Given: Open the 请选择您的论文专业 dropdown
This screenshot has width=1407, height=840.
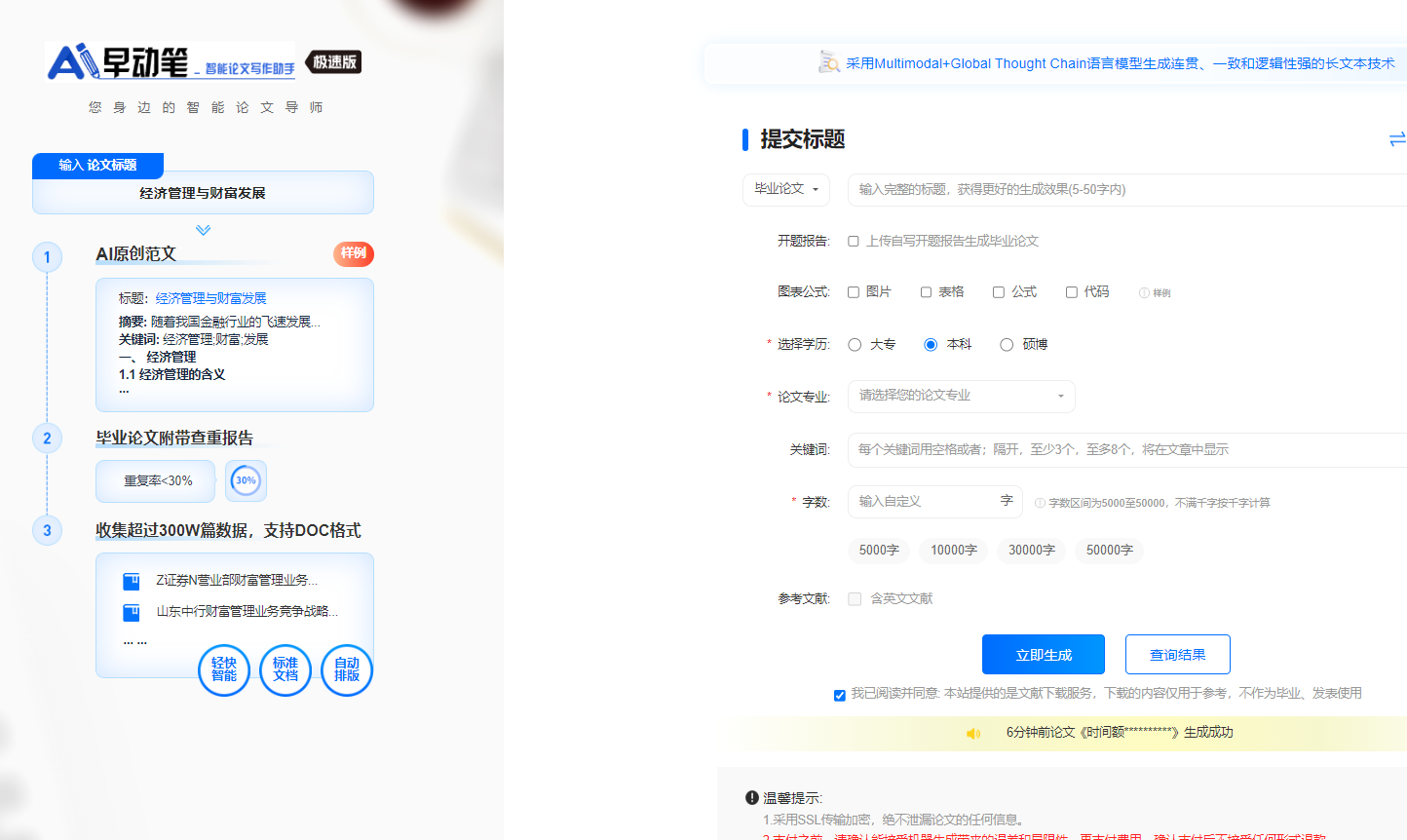Looking at the screenshot, I should [x=962, y=396].
